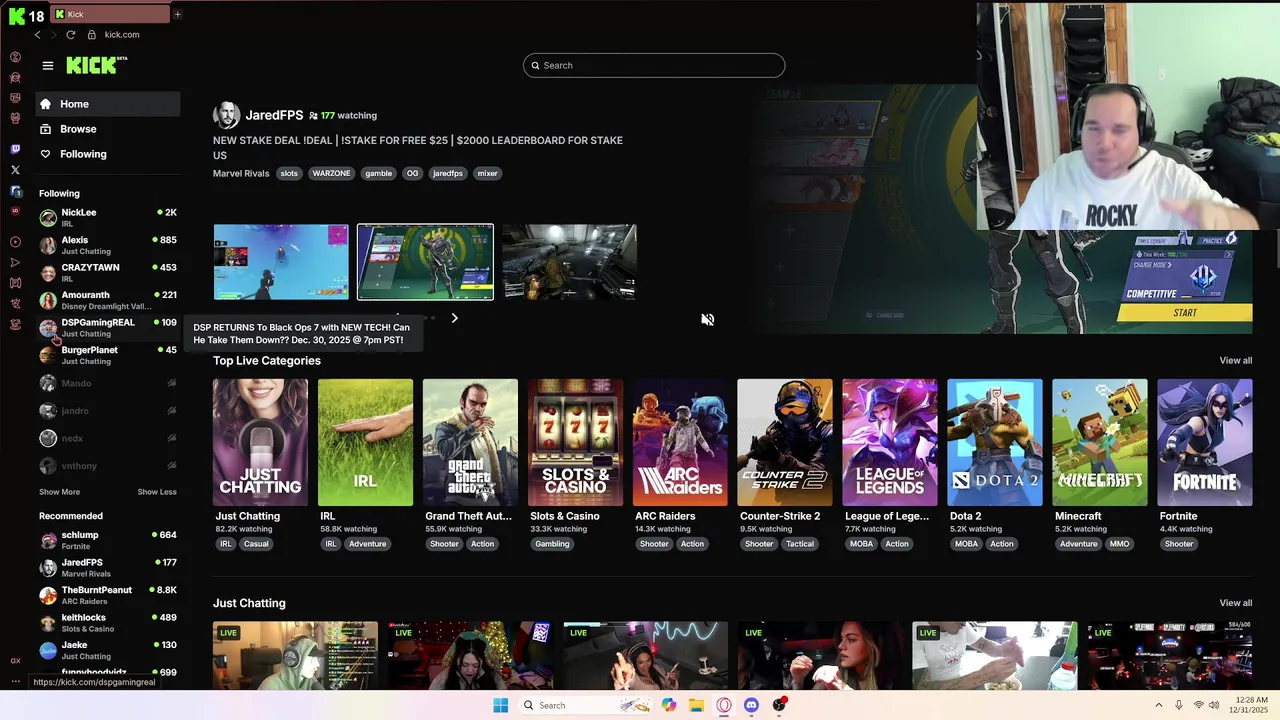Click the kick.com address bar

coord(122,35)
